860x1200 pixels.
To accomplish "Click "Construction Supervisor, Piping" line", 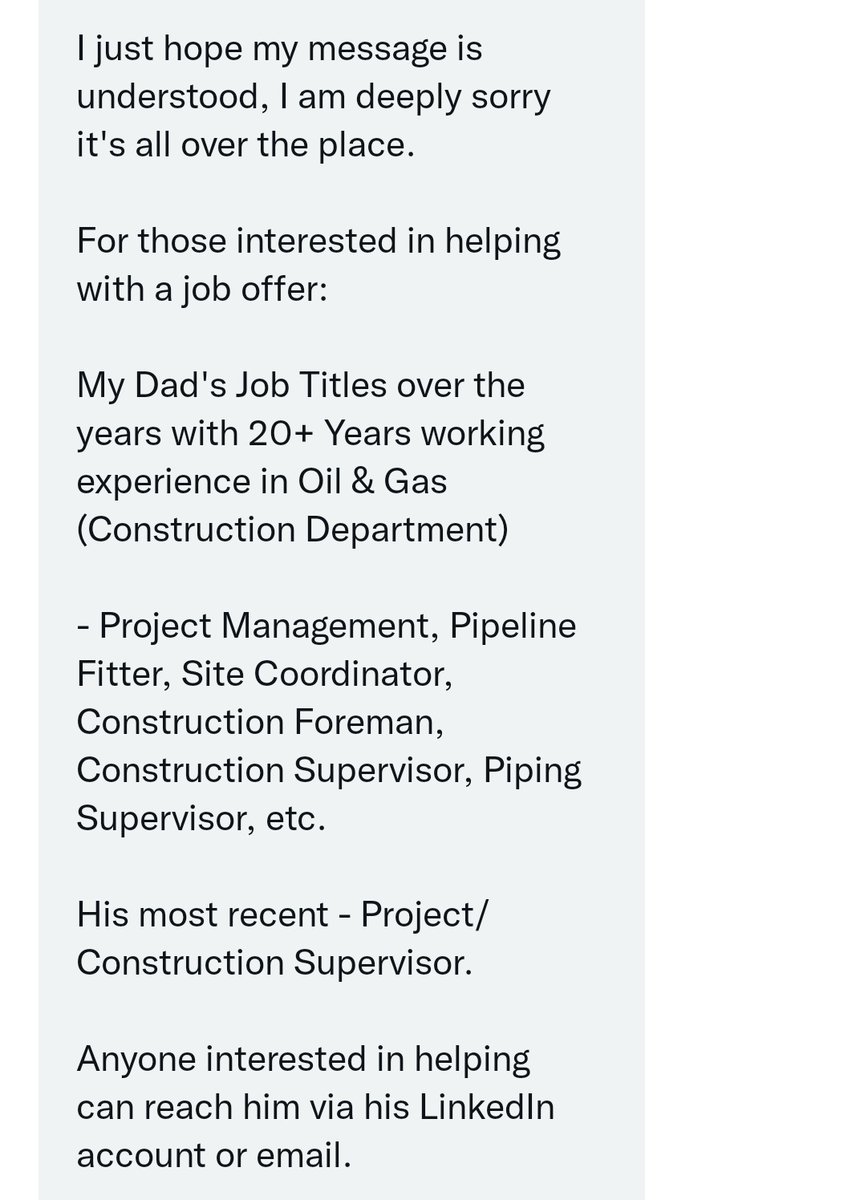I will coord(329,769).
